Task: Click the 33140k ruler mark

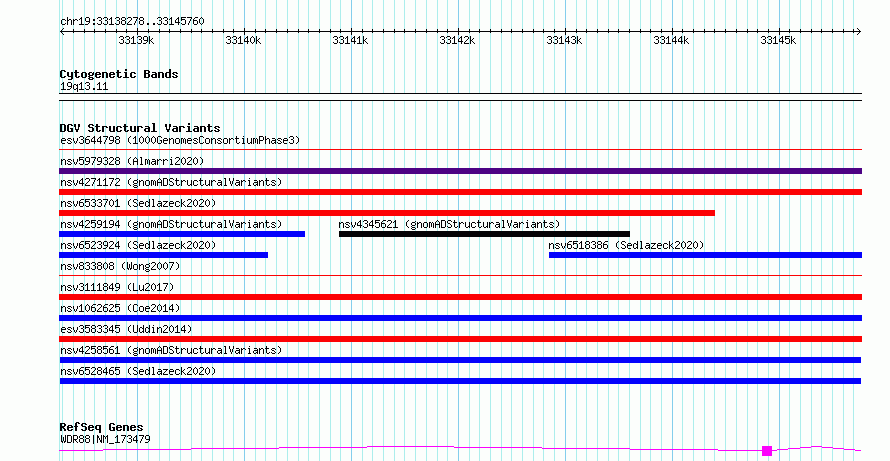Action: [x=243, y=40]
